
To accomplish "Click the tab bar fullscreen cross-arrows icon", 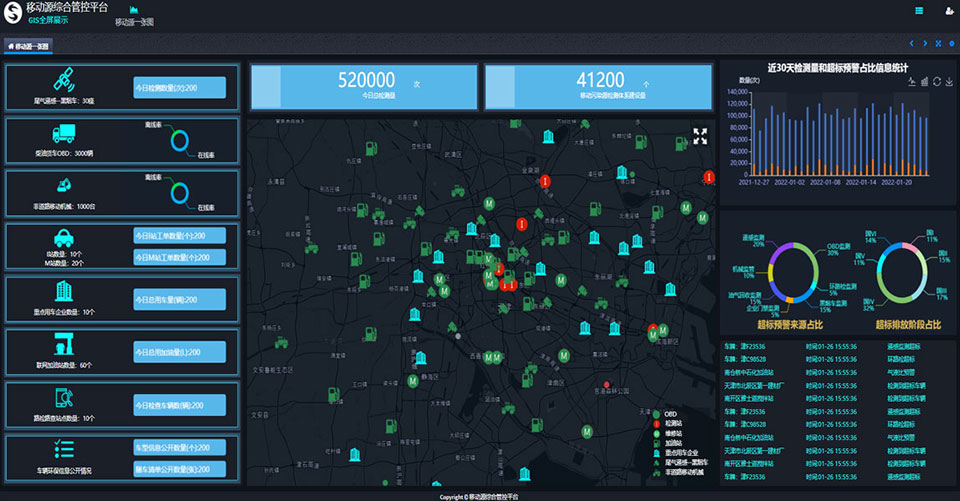I will (x=938, y=44).
